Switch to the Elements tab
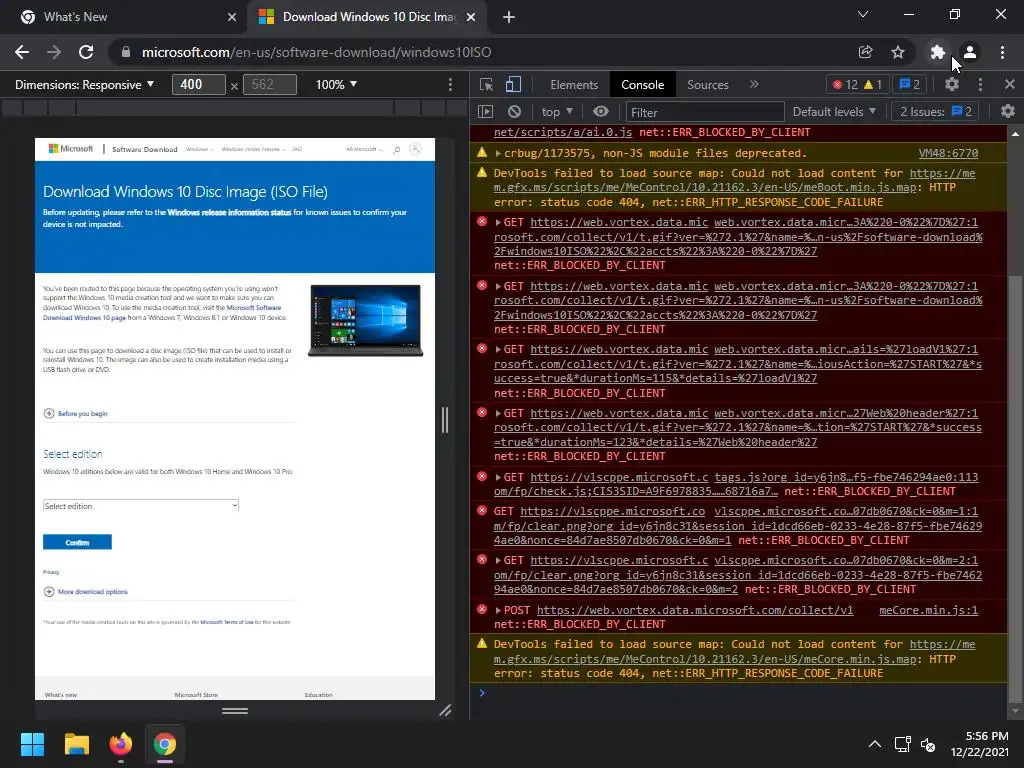The image size is (1024, 768). [574, 84]
